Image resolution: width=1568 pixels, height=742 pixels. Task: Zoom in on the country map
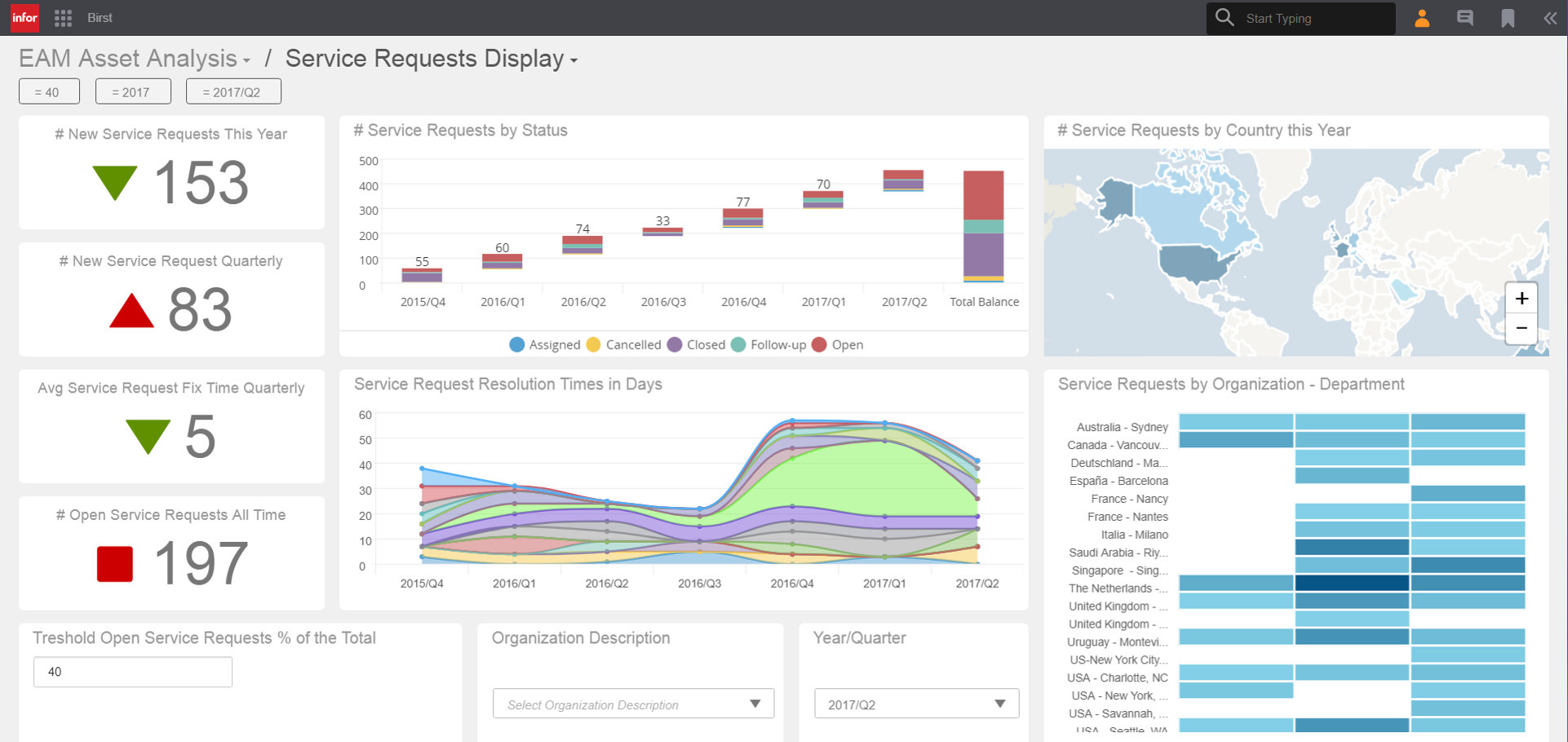1521,299
